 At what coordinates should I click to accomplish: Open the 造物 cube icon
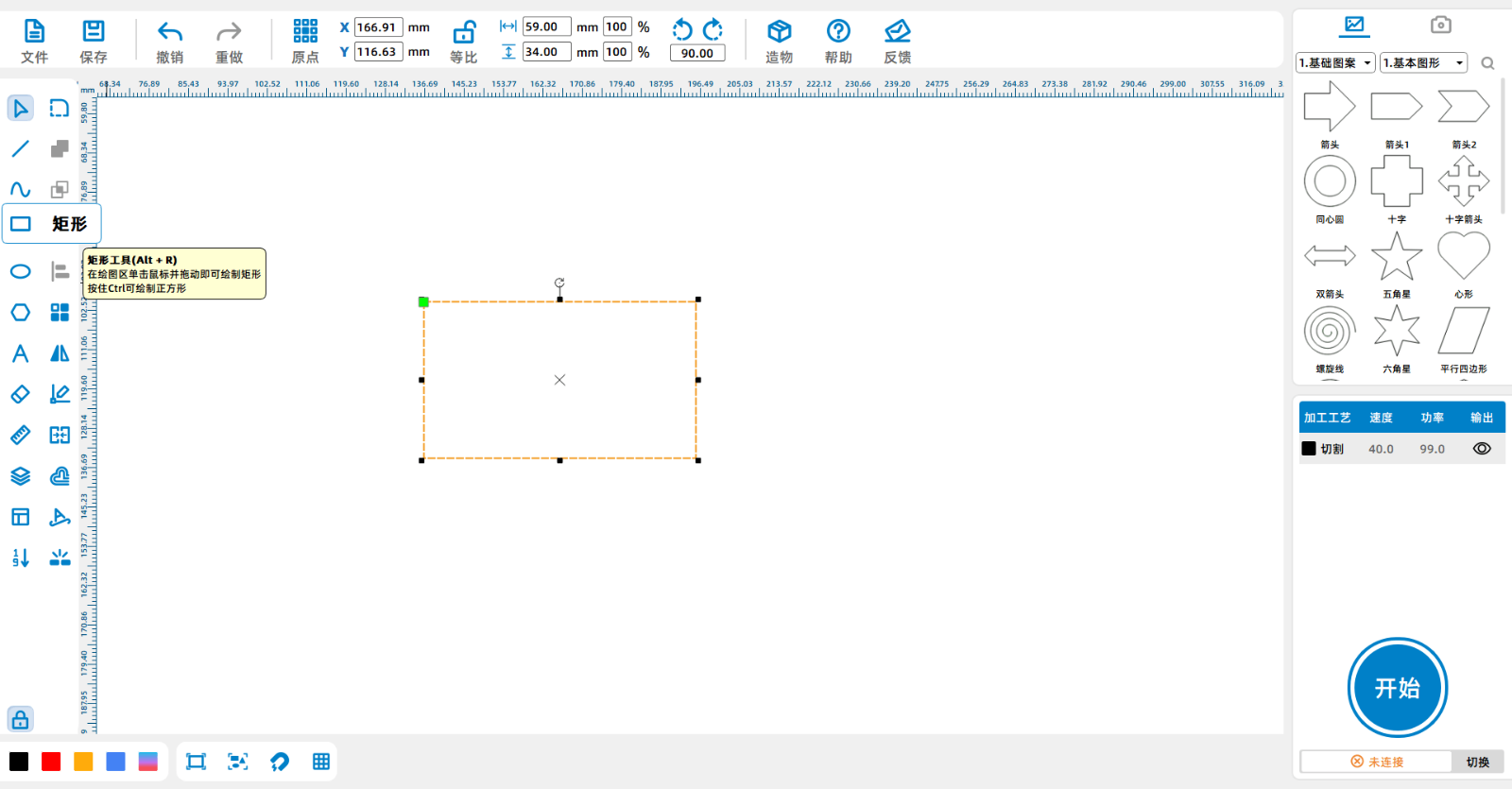[779, 32]
